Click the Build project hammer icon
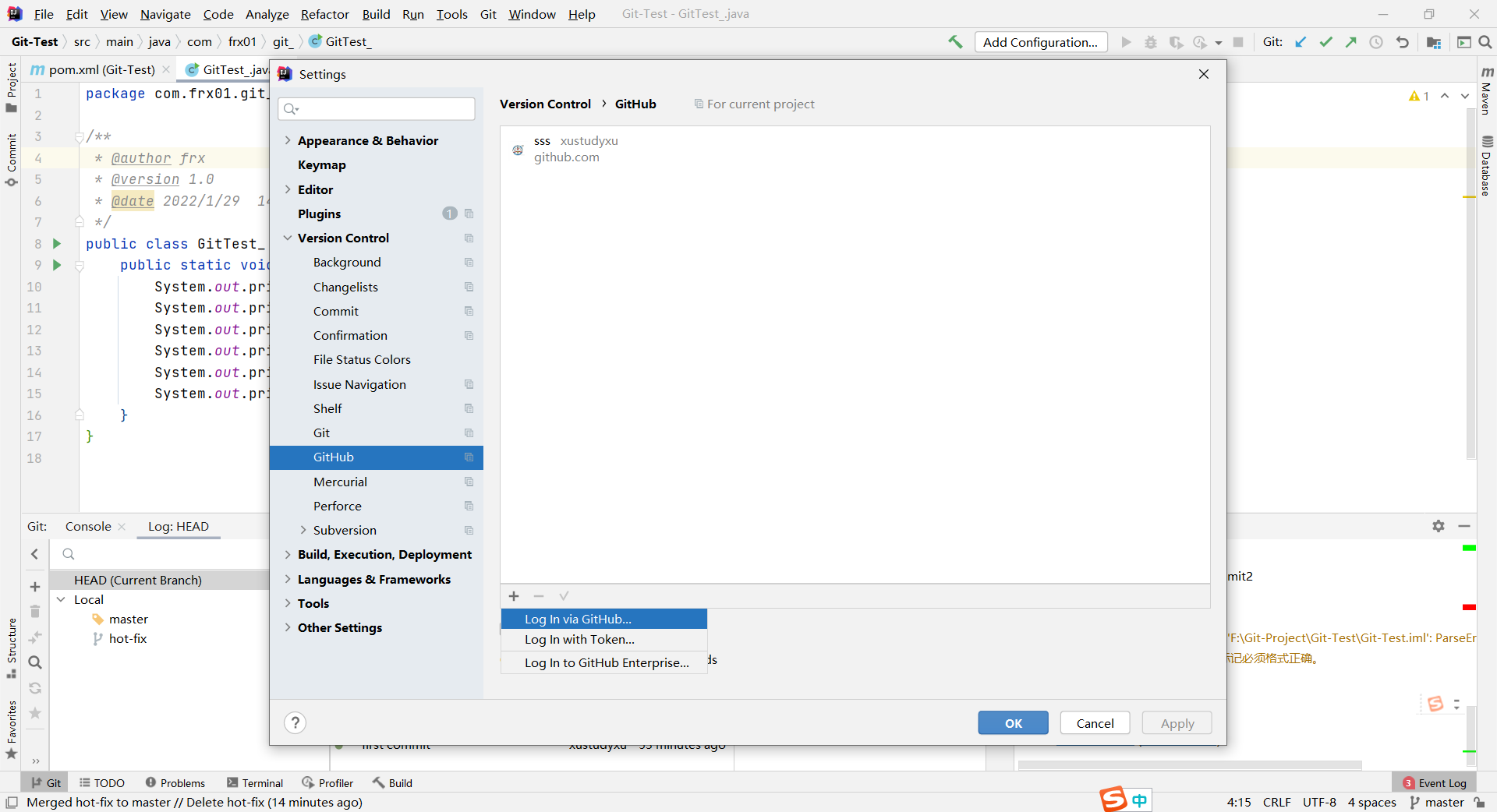The height and width of the screenshot is (812, 1497). point(955,42)
